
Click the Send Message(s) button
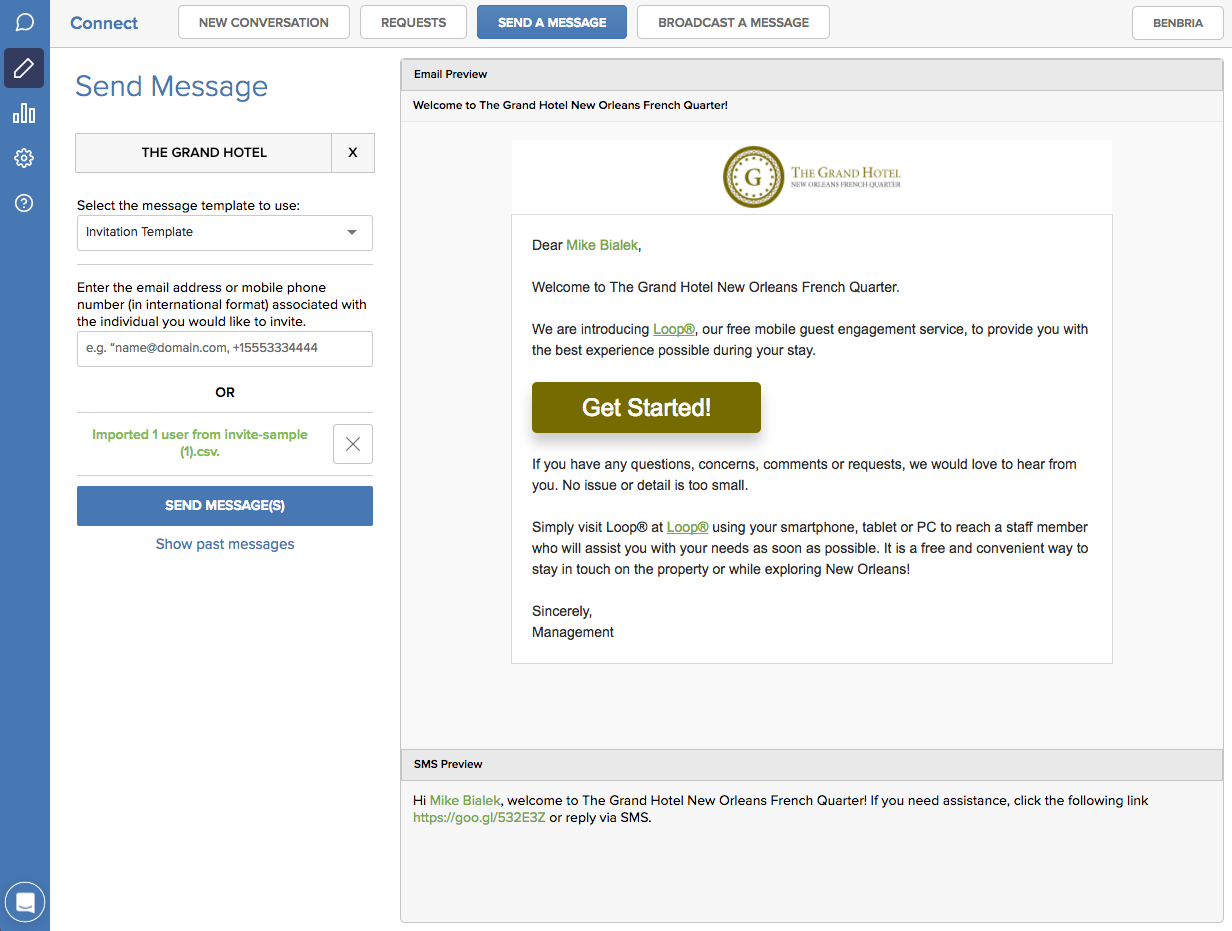click(225, 506)
